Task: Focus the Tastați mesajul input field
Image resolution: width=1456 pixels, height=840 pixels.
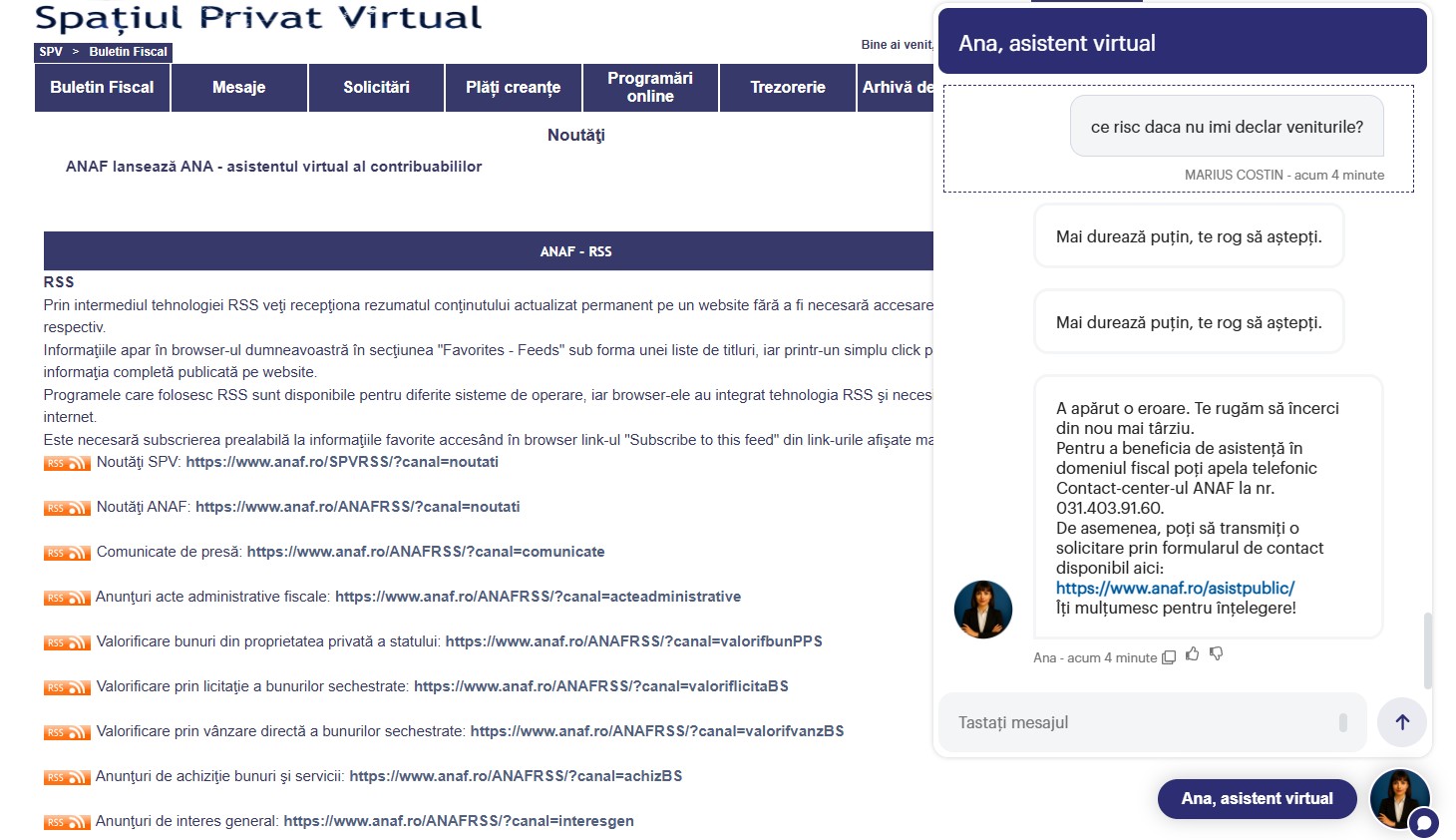Action: point(1152,722)
